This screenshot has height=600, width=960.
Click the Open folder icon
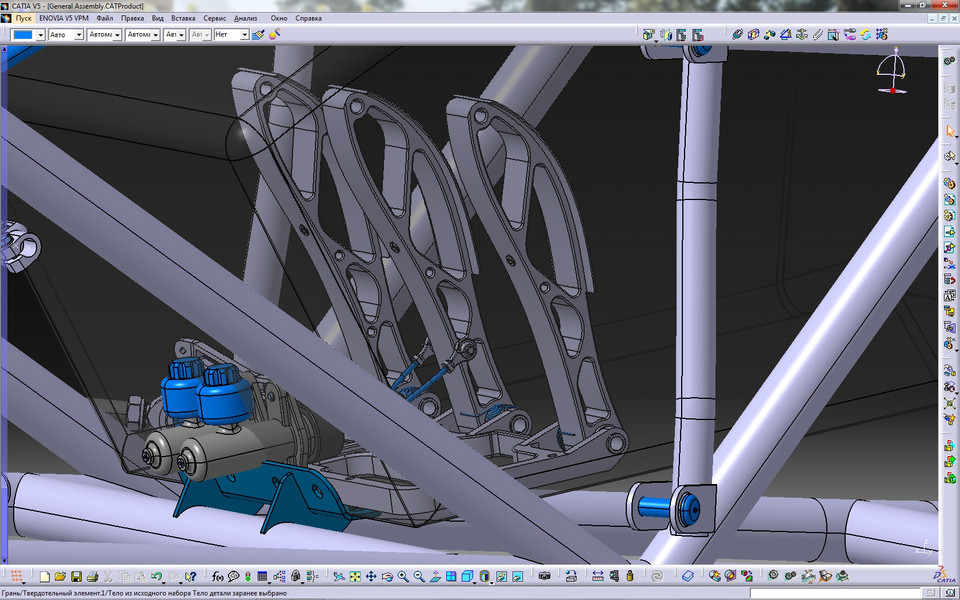60,577
